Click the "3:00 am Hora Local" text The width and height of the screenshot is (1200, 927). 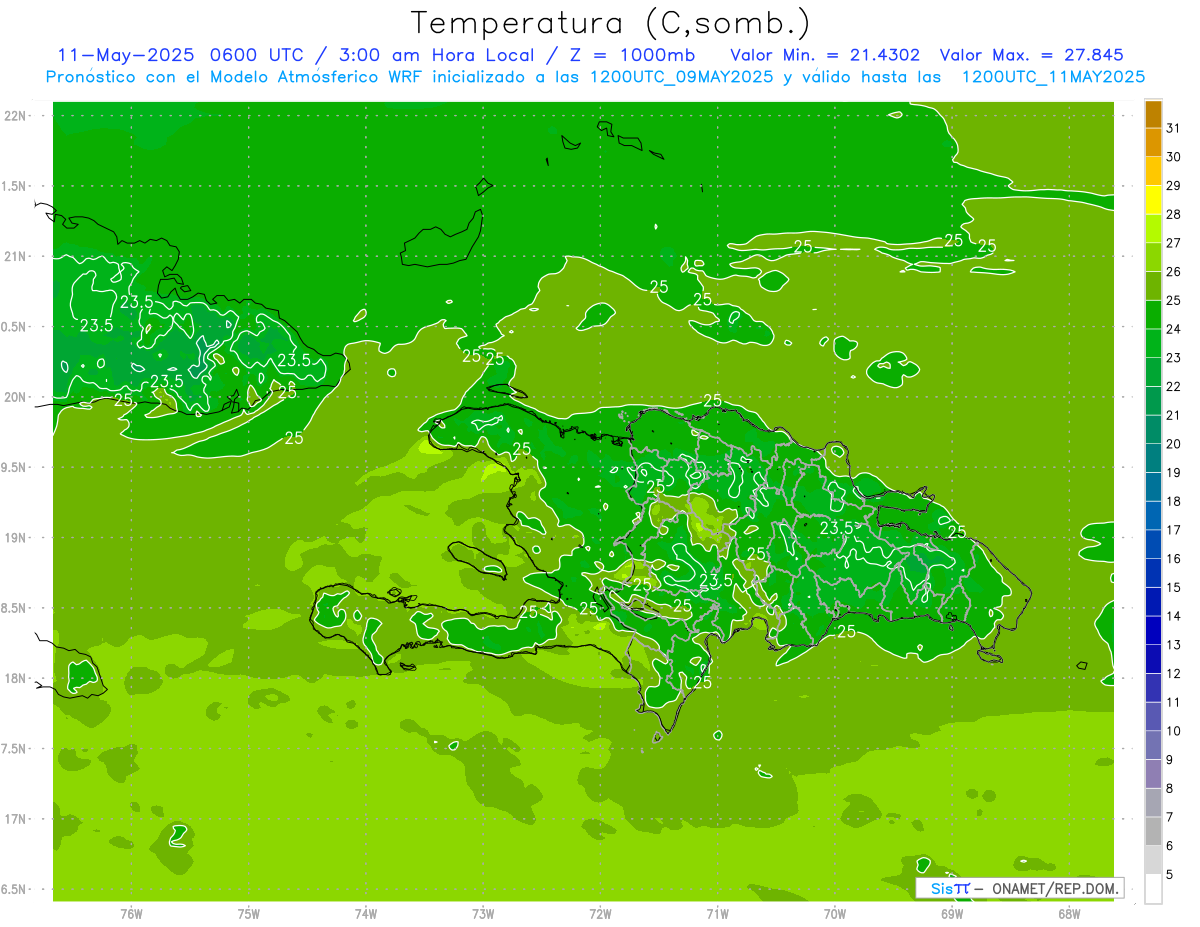click(440, 55)
